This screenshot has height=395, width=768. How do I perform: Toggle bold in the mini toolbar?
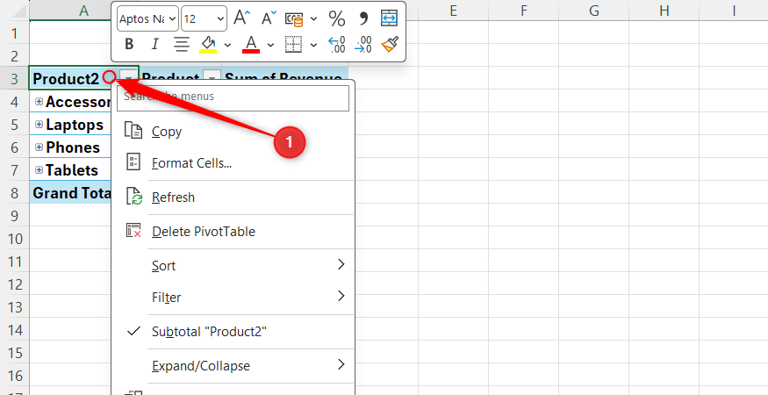(x=129, y=45)
